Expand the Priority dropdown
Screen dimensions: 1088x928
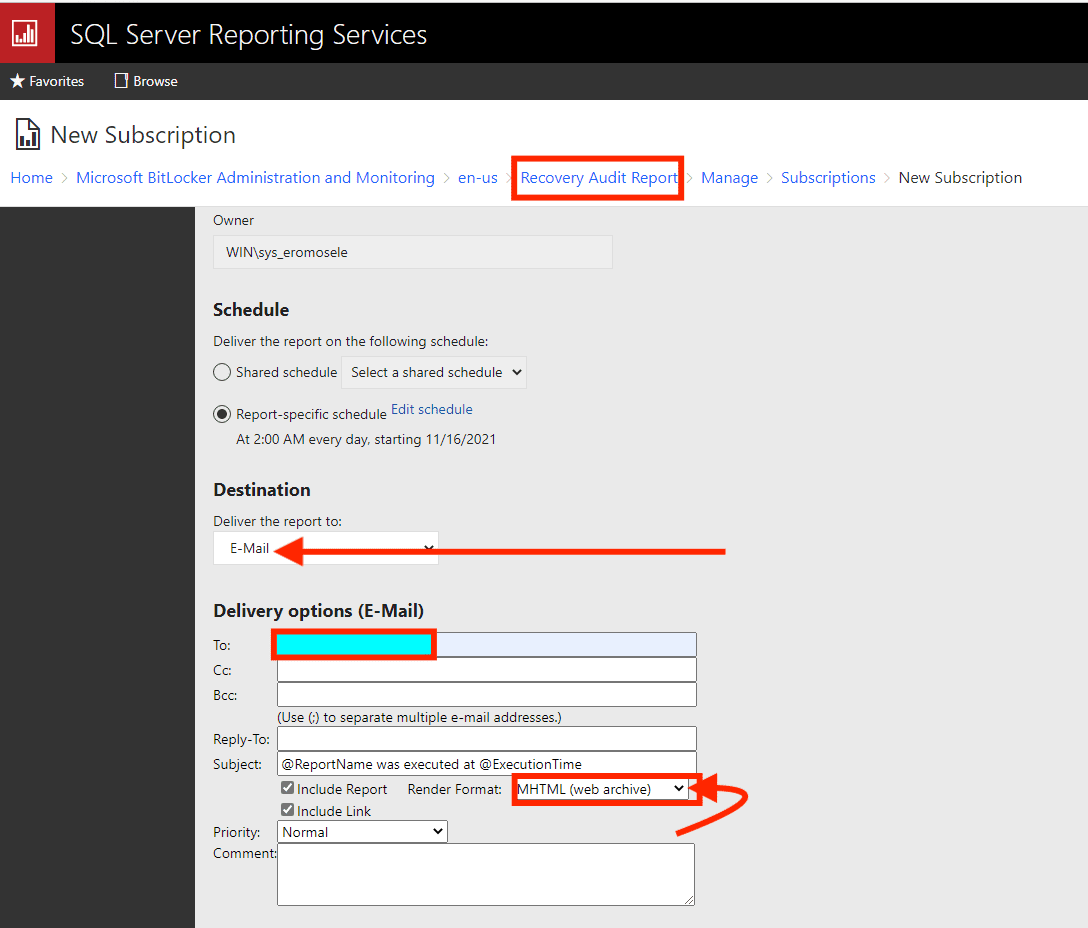(362, 832)
